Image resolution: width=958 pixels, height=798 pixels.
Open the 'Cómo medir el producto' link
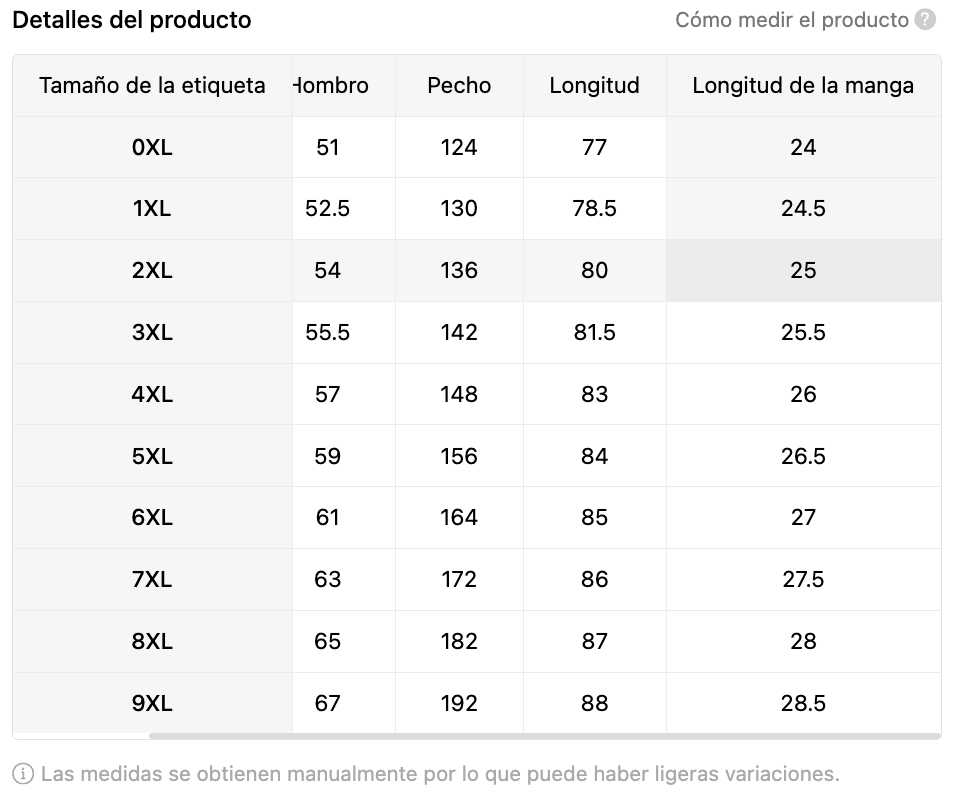click(x=791, y=20)
